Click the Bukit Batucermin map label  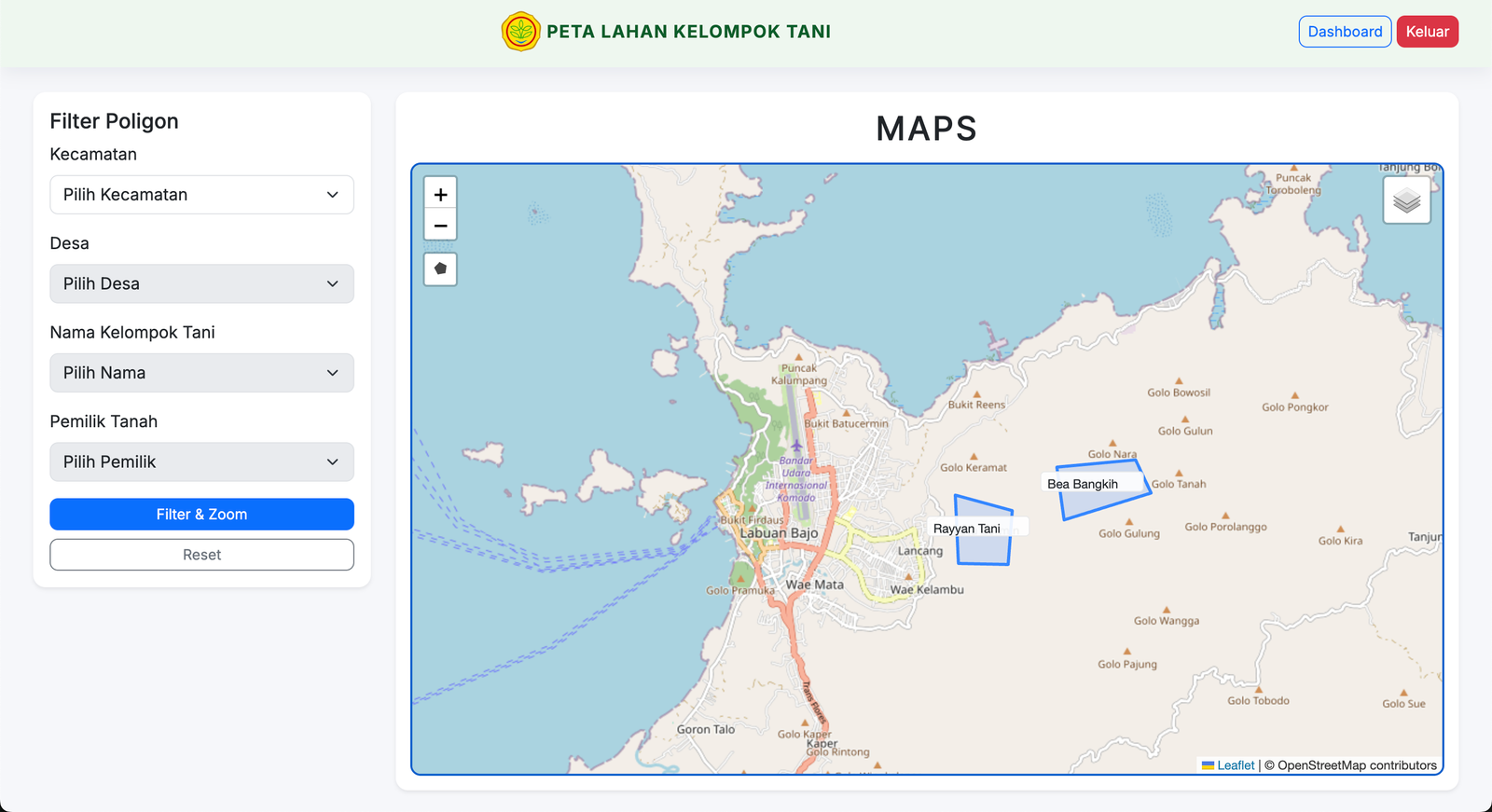[x=846, y=423]
